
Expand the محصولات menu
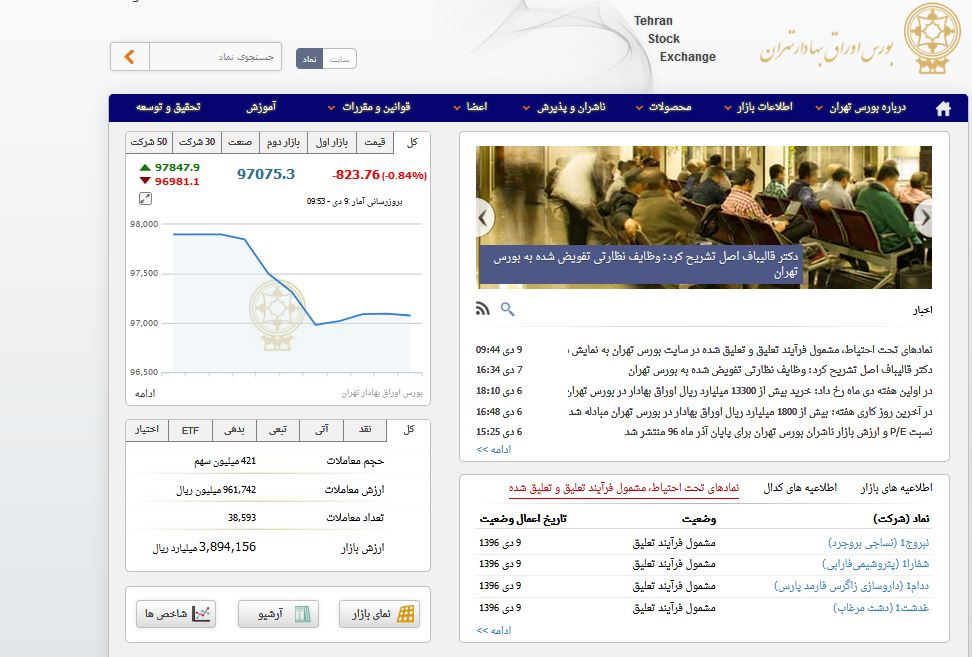(x=664, y=108)
